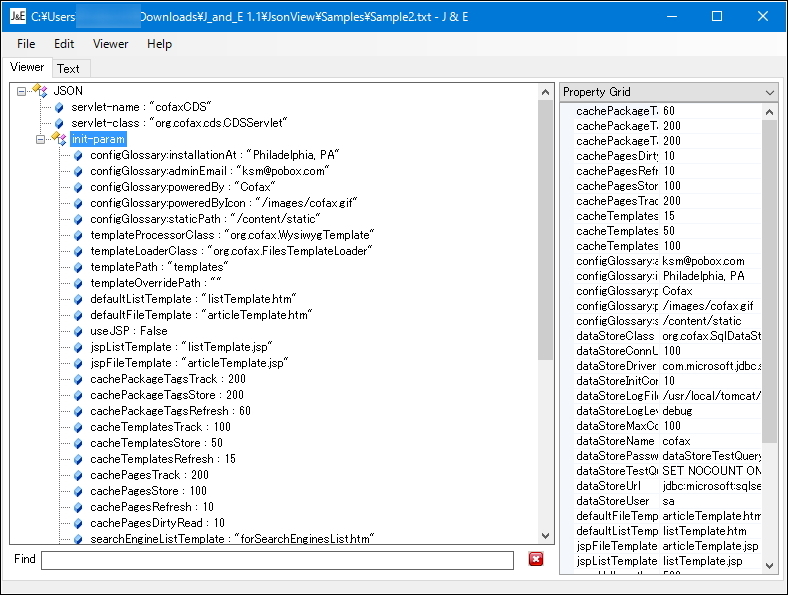Click property grid scroll up arrow

(769, 112)
